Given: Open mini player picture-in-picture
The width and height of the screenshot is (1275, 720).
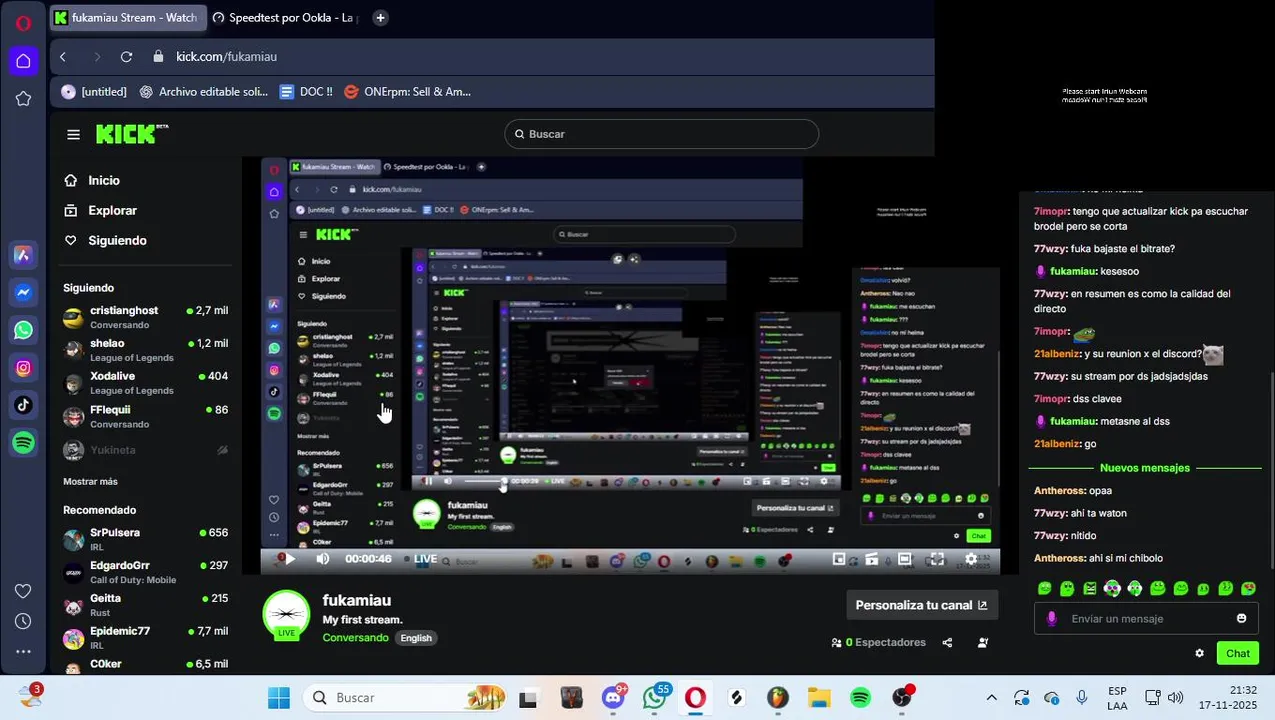Looking at the screenshot, I should click(x=839, y=559).
